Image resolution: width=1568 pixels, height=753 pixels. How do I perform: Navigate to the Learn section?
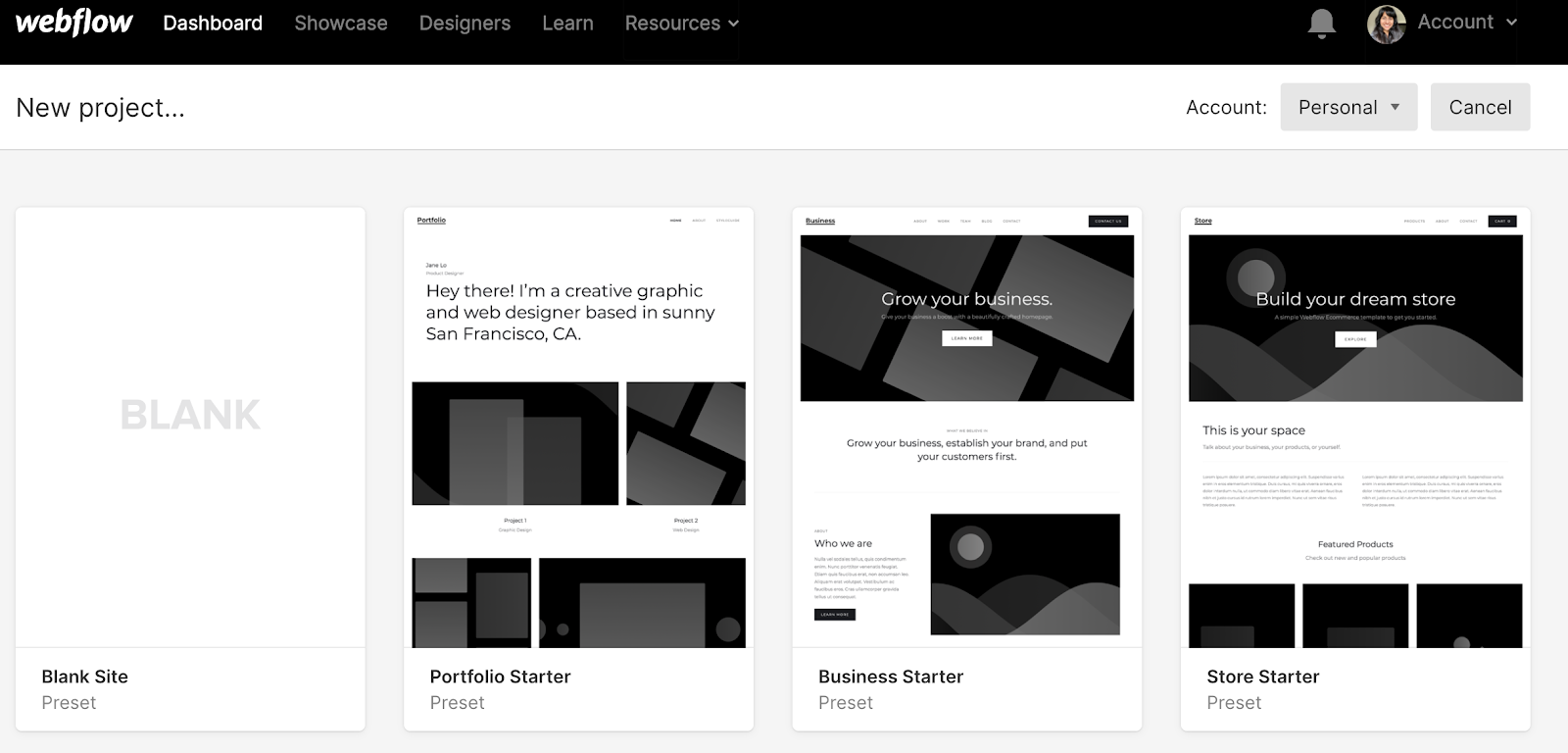[x=567, y=23]
